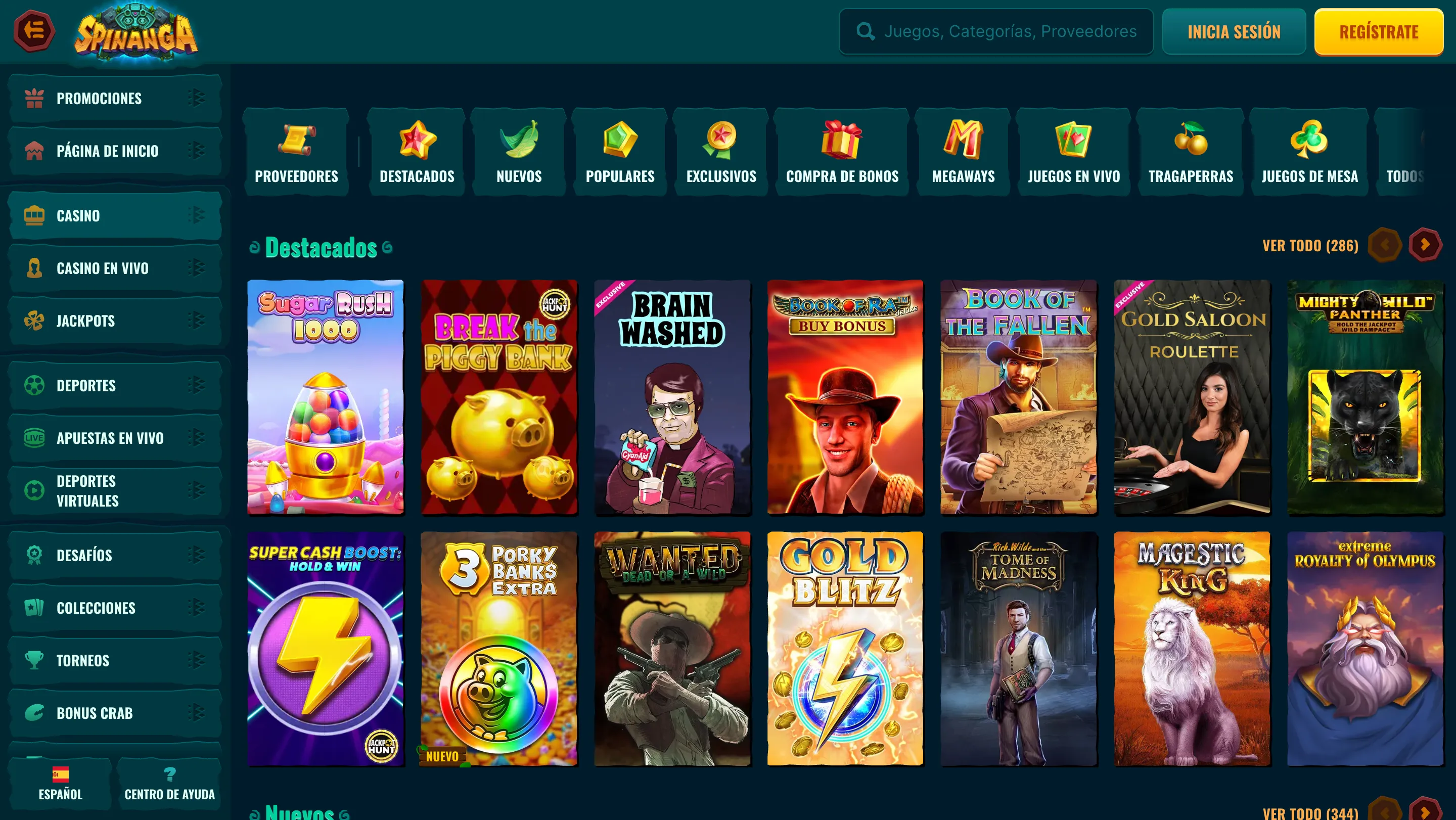Screen dimensions: 1456x820
Task: Go to next Destacados games with right arrow
Action: 1425,245
